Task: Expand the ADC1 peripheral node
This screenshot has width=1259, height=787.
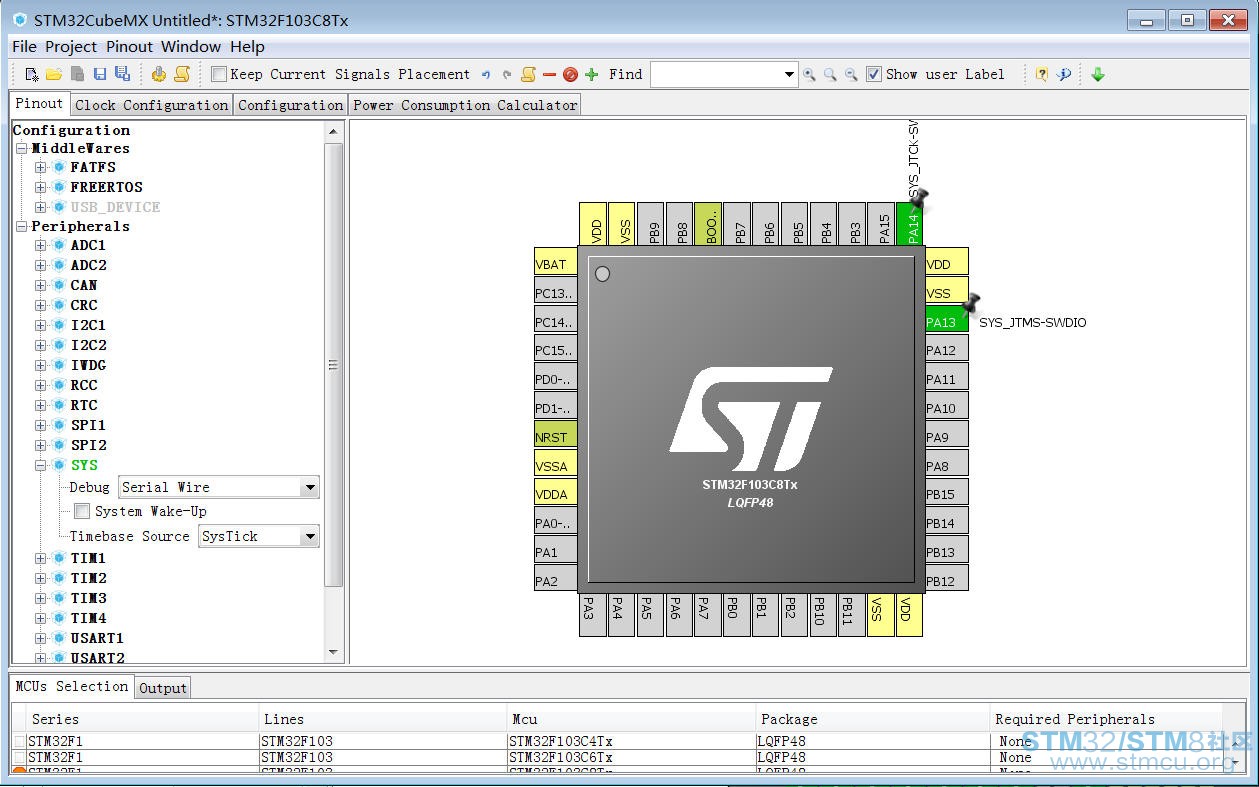Action: coord(41,245)
